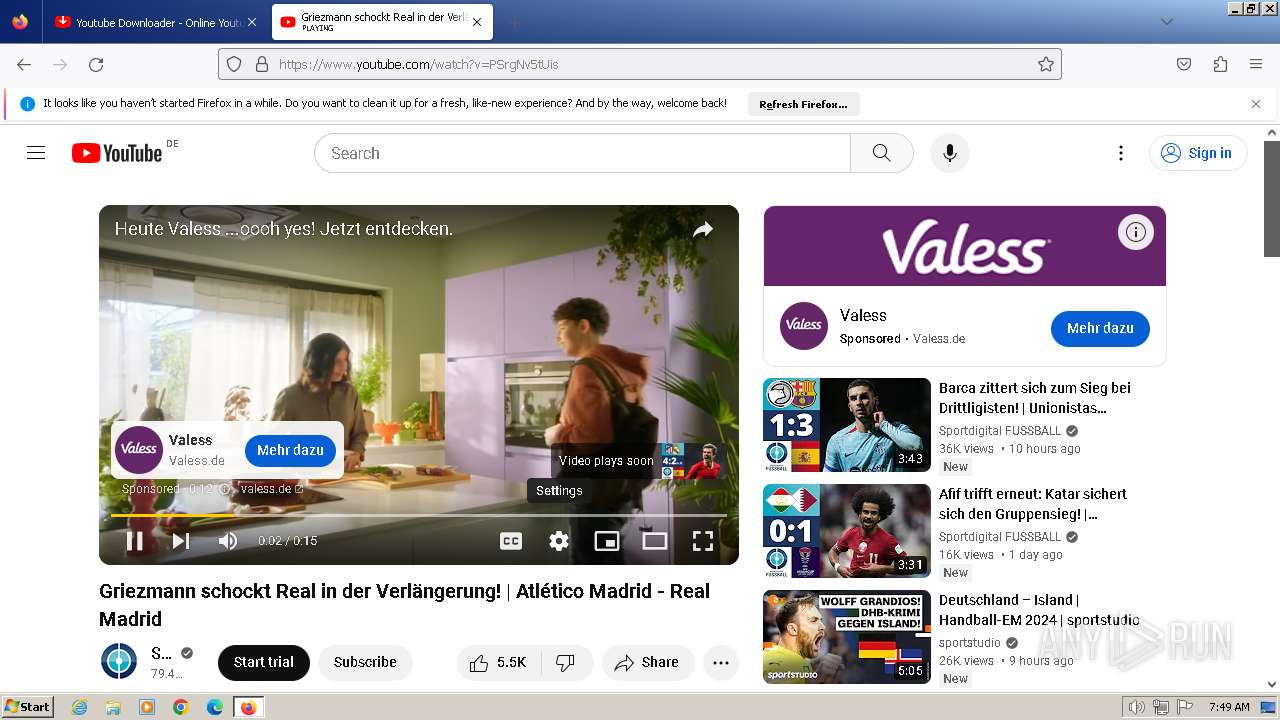Expand the list all tabs chevron

[1166, 22]
